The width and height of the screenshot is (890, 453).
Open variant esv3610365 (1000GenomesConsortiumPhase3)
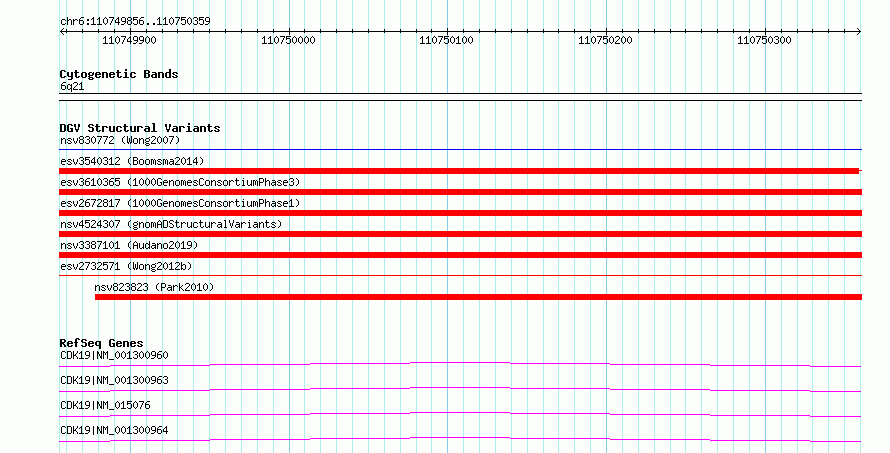point(180,182)
